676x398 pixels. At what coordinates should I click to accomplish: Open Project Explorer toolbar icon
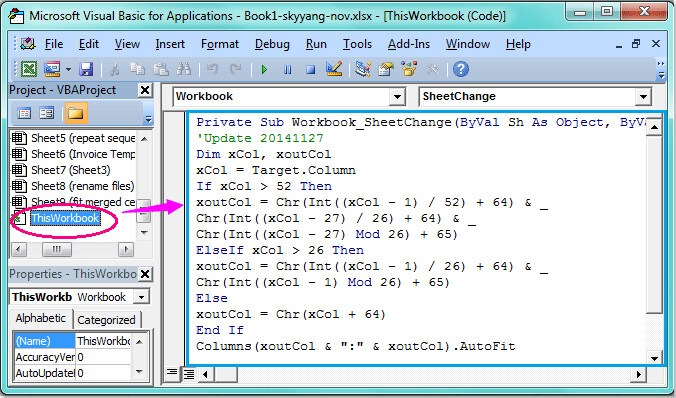pyautogui.click(x=363, y=69)
